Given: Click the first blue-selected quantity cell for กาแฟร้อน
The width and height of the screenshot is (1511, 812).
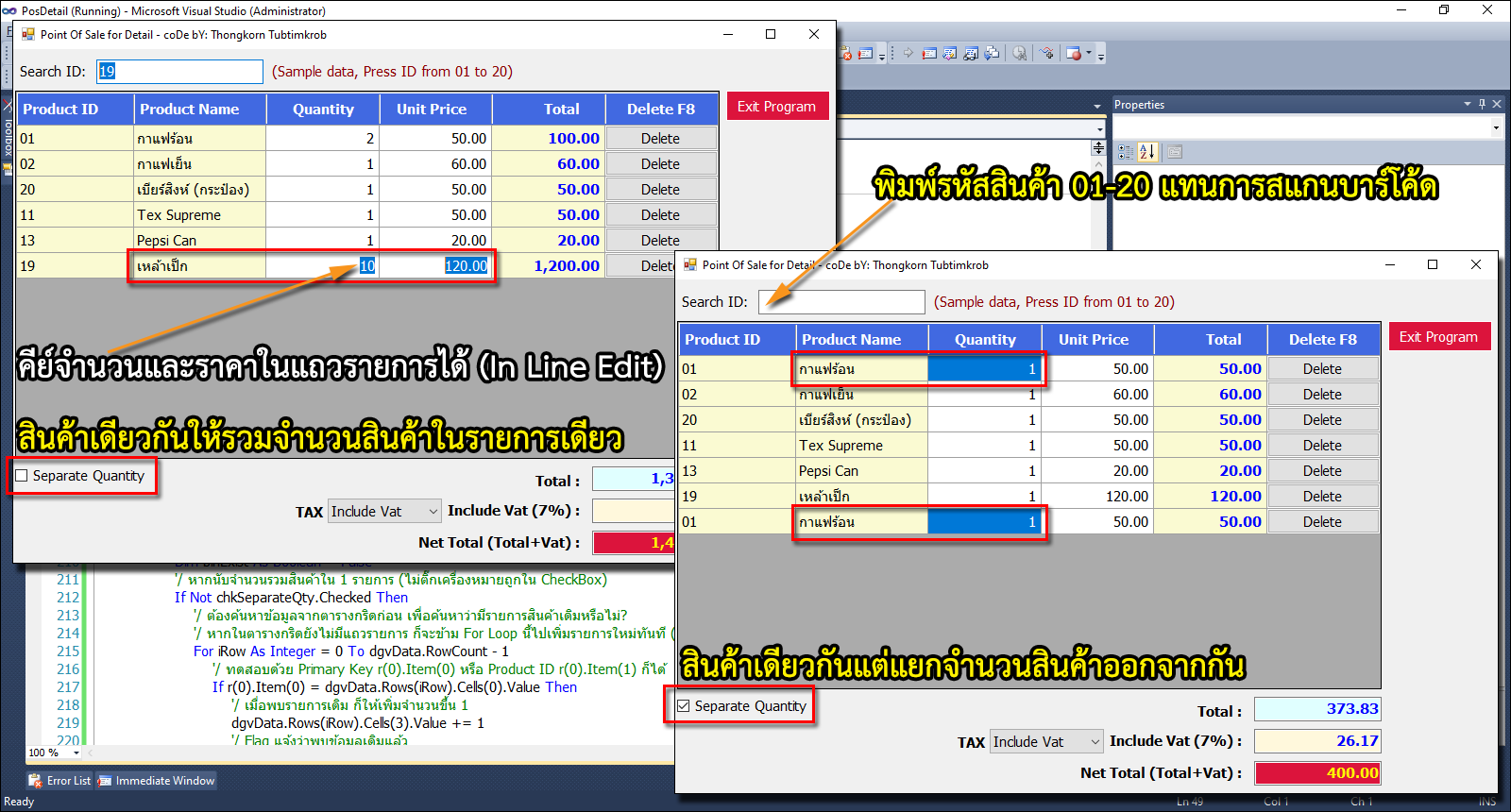Looking at the screenshot, I should pyautogui.click(x=985, y=369).
